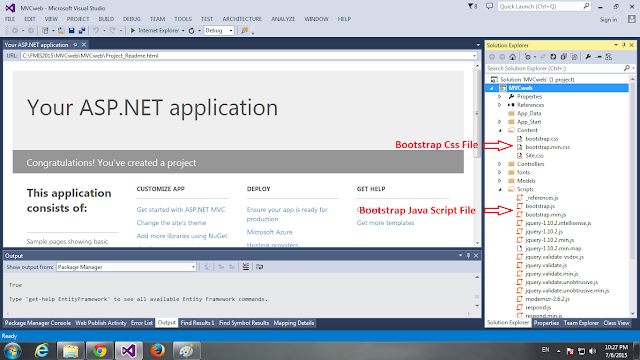640x360 pixels.
Task: Click the Refresh icon in Solution Explorer
Action: pyautogui.click(x=553, y=57)
